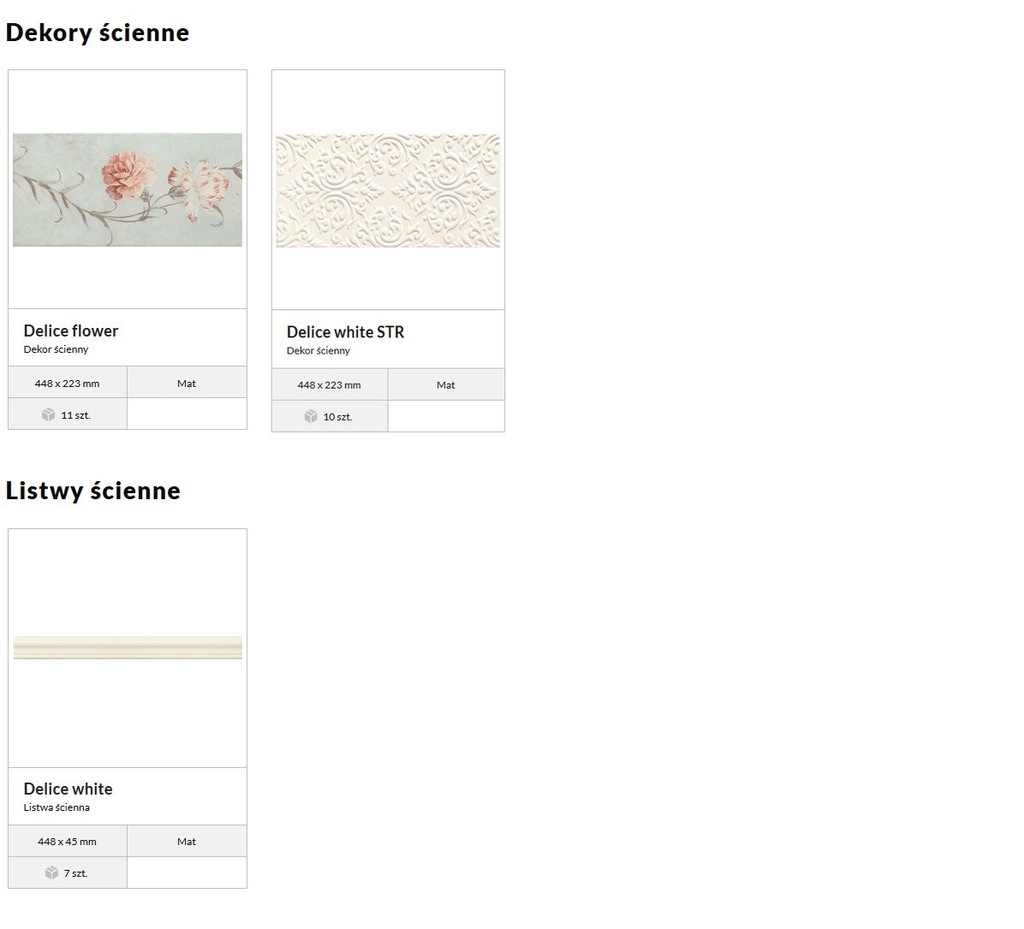Open the Delice white STR tile image
The width and height of the screenshot is (1024, 929).
[x=388, y=191]
